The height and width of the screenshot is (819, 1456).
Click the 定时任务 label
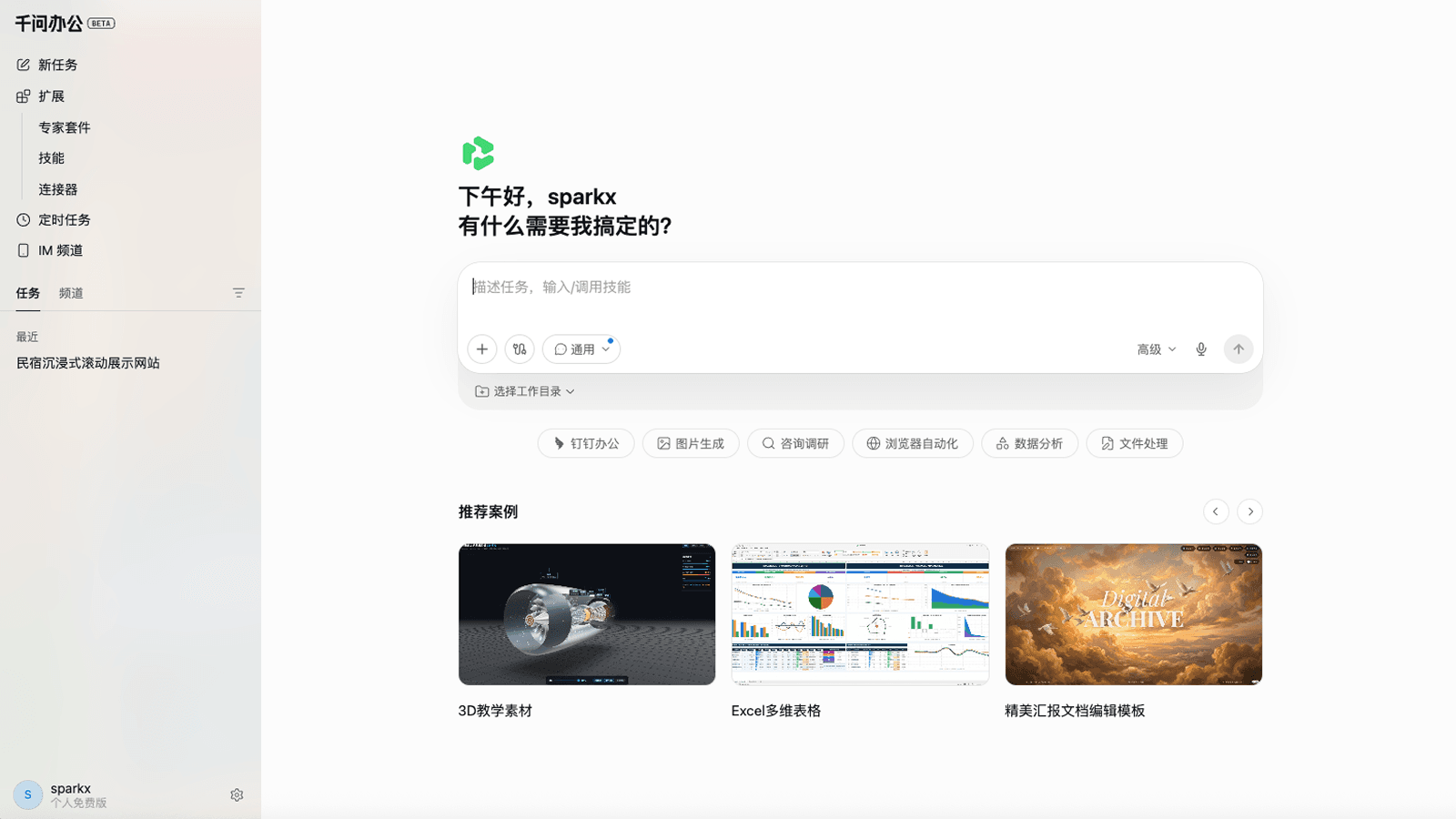point(64,219)
